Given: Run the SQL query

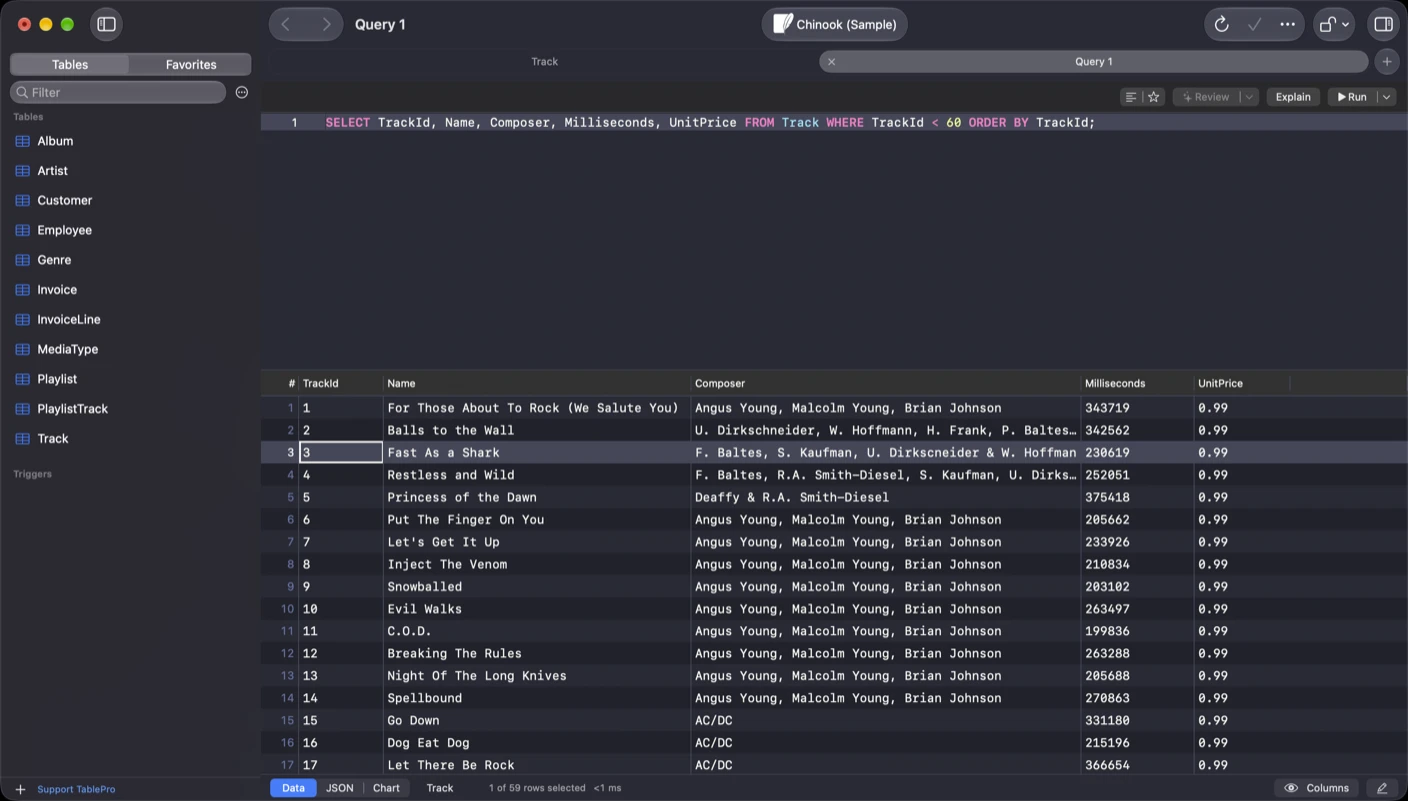Looking at the screenshot, I should click(x=1352, y=97).
